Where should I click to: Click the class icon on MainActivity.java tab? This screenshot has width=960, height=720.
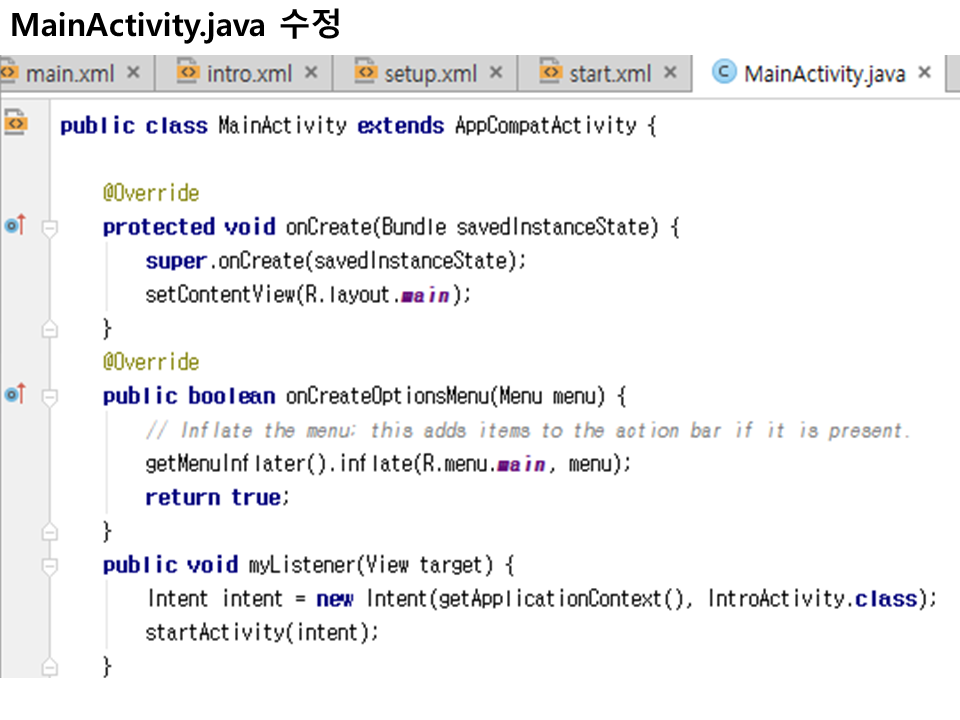pyautogui.click(x=723, y=72)
